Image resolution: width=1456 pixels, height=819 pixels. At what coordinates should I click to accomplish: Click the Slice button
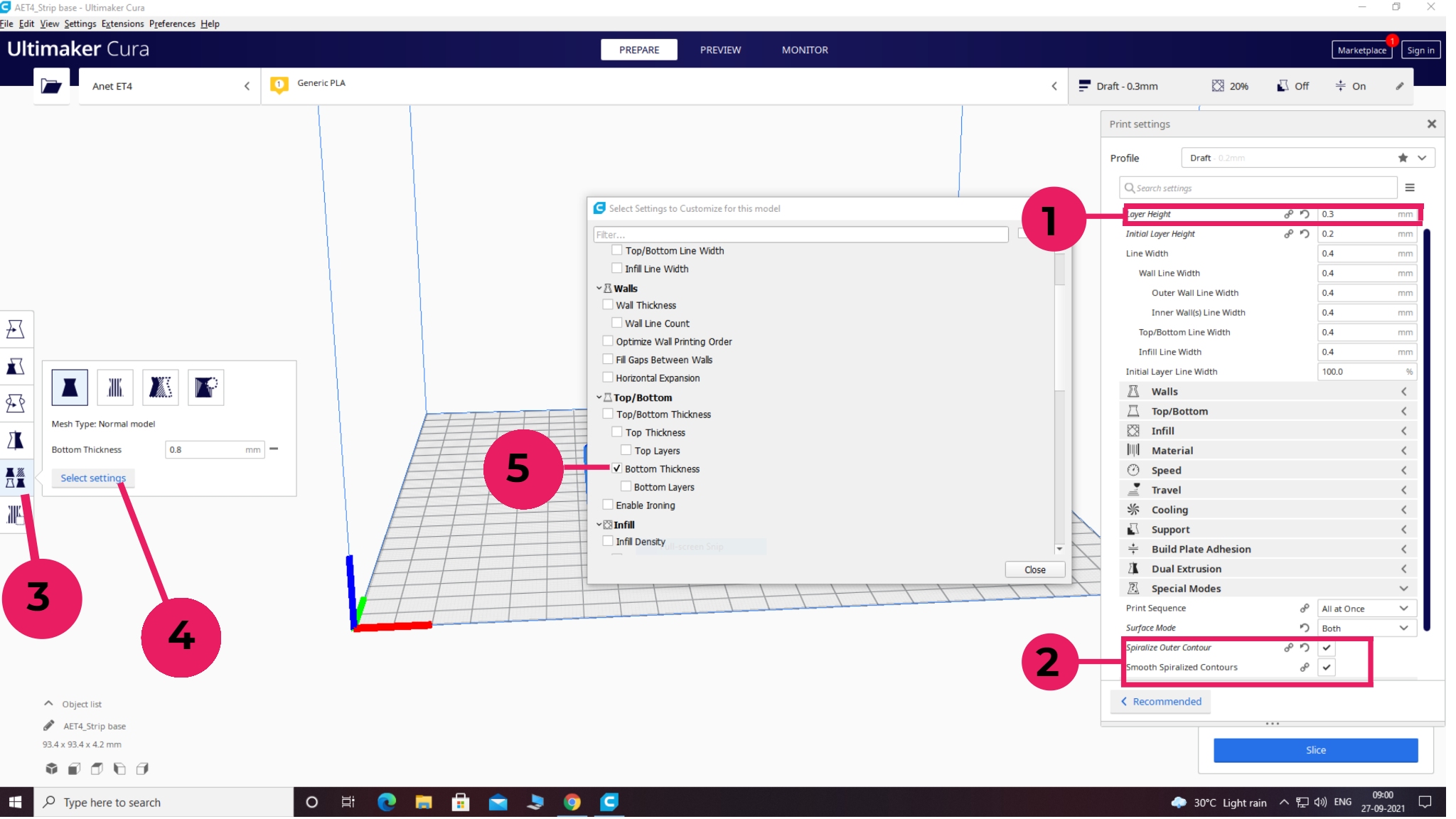coord(1315,750)
